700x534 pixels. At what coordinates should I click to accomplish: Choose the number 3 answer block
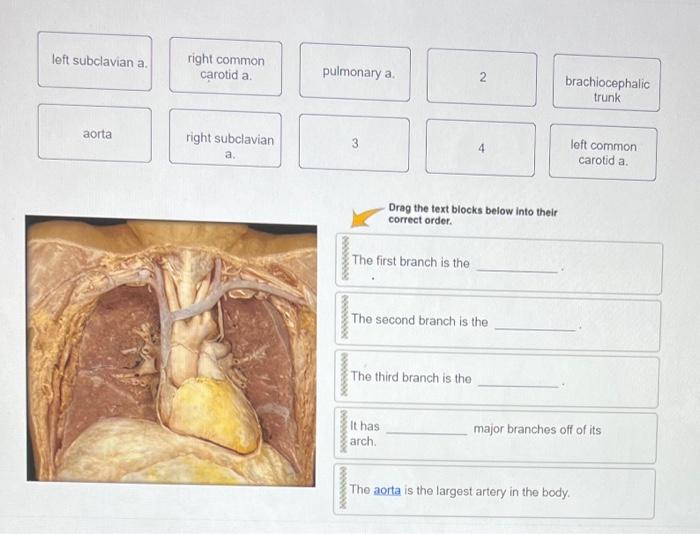(354, 143)
